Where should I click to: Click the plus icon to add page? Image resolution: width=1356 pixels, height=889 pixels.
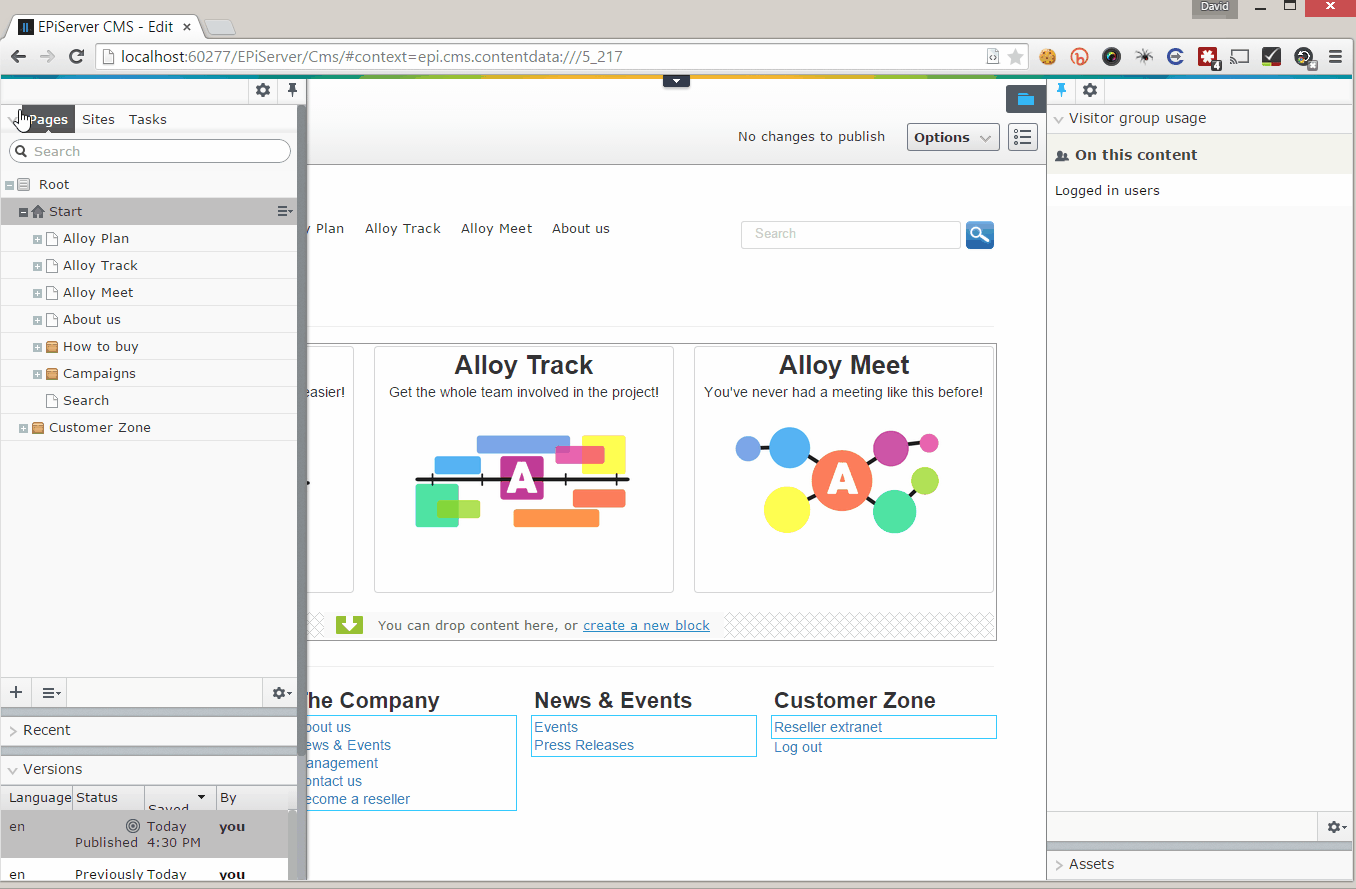point(16,692)
